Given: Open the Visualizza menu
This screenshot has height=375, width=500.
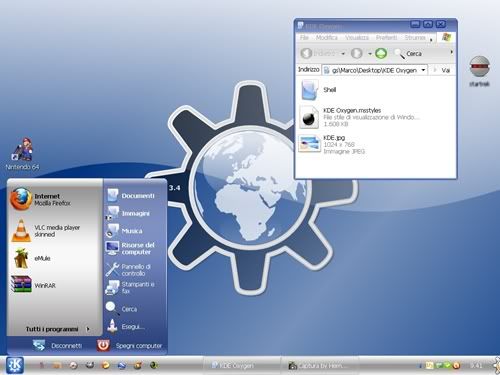Looking at the screenshot, I should coord(357,38).
